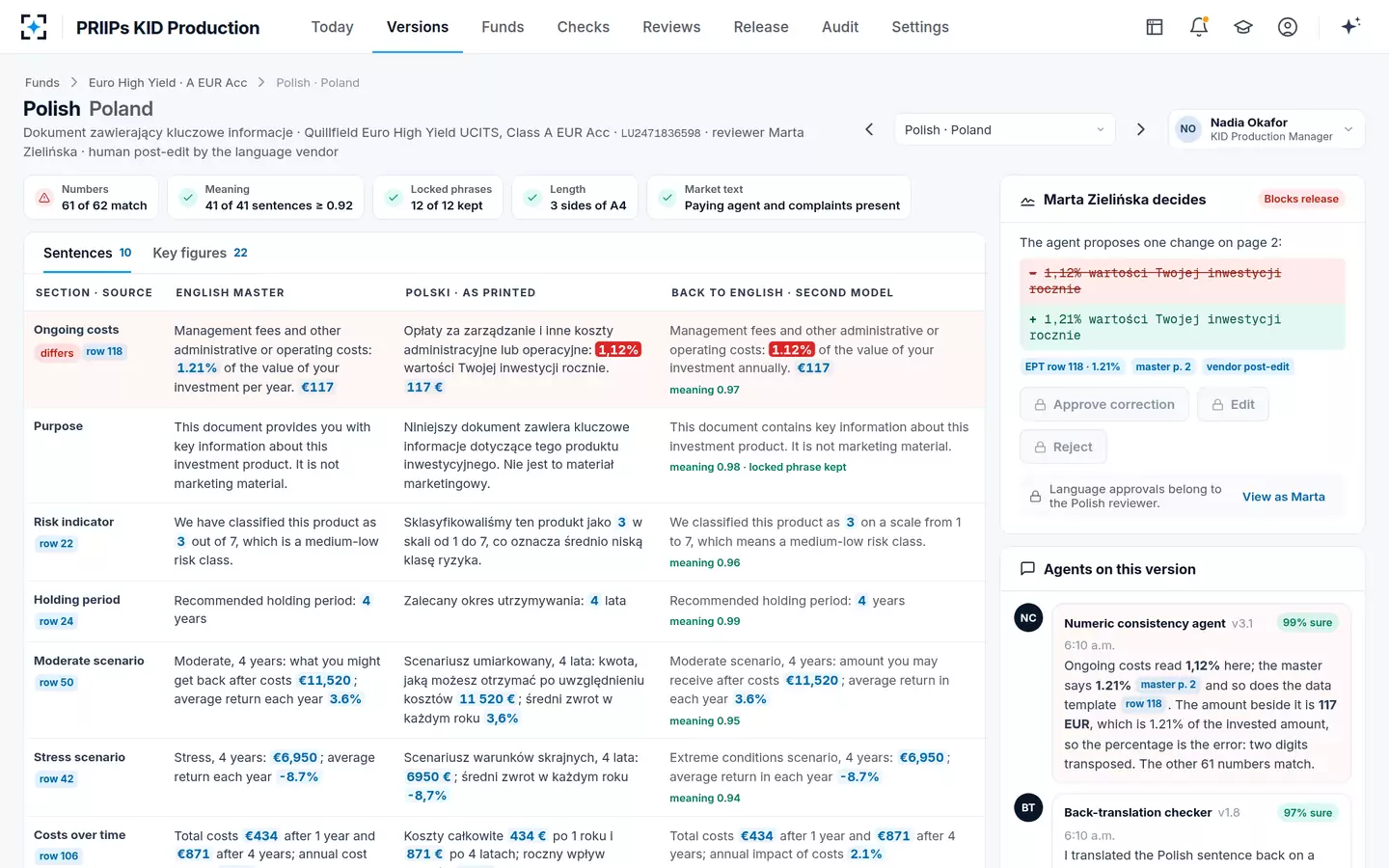
Task: Expand the Nadia Okafor user menu
Action: pyautogui.click(x=1266, y=129)
